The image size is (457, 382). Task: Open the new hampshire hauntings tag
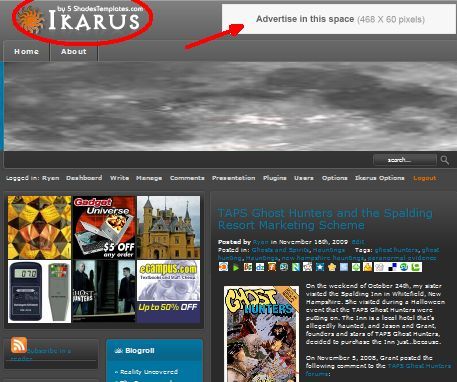point(323,258)
